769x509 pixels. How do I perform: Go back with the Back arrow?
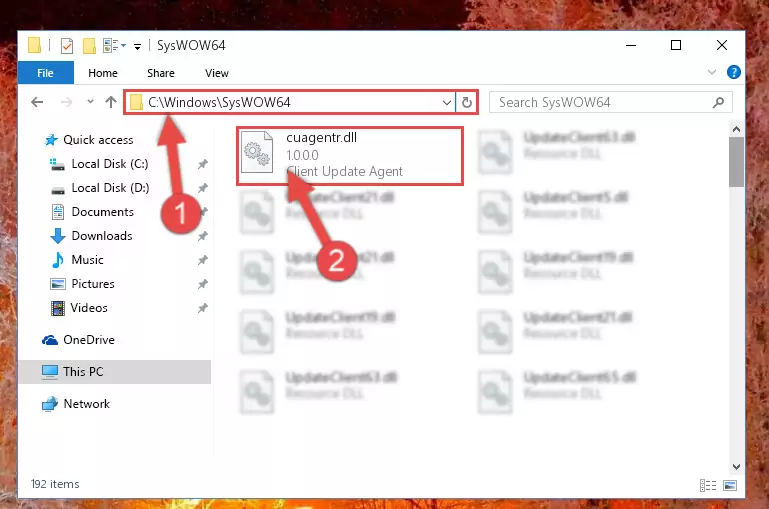(x=37, y=102)
